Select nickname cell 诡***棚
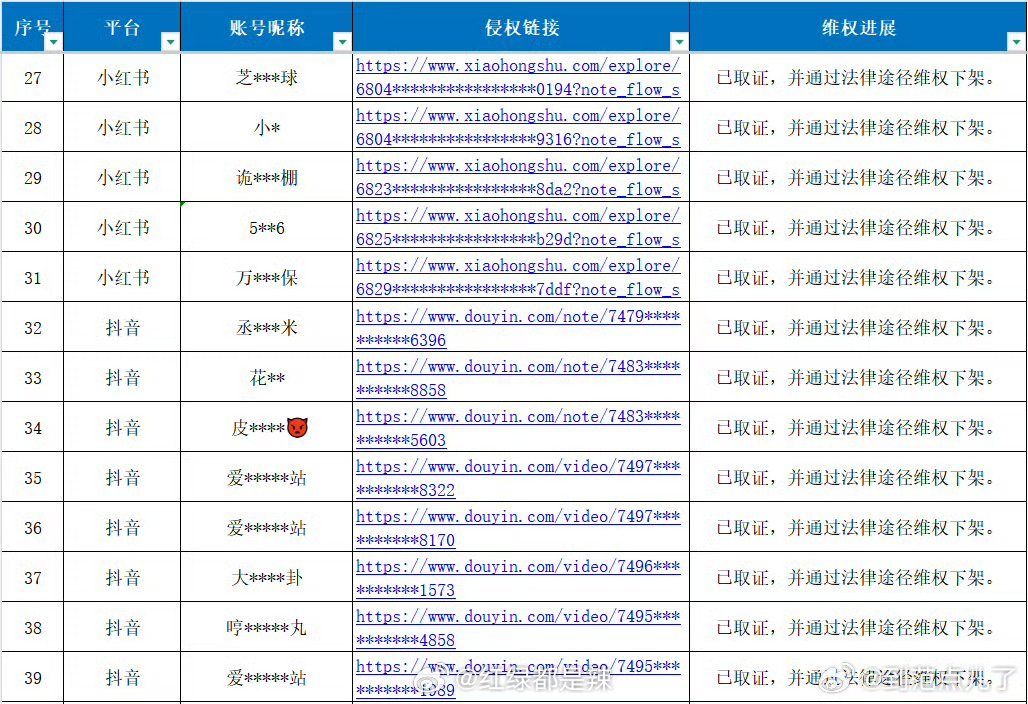1028x704 pixels. (x=266, y=178)
